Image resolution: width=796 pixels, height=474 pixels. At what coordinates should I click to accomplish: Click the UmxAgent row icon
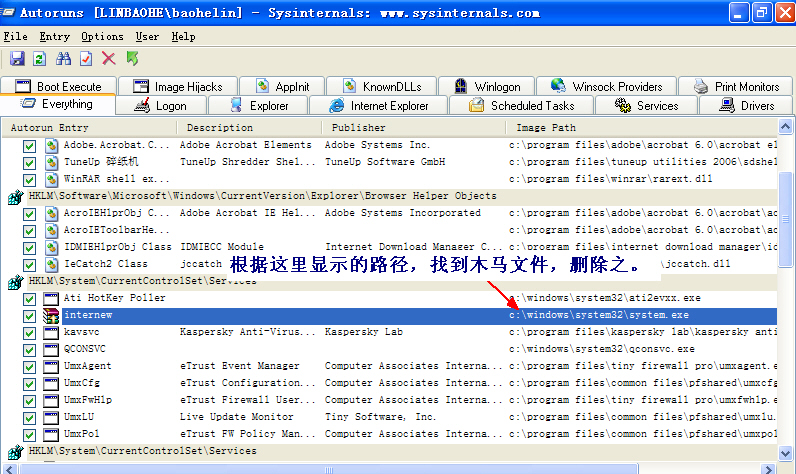pos(51,367)
